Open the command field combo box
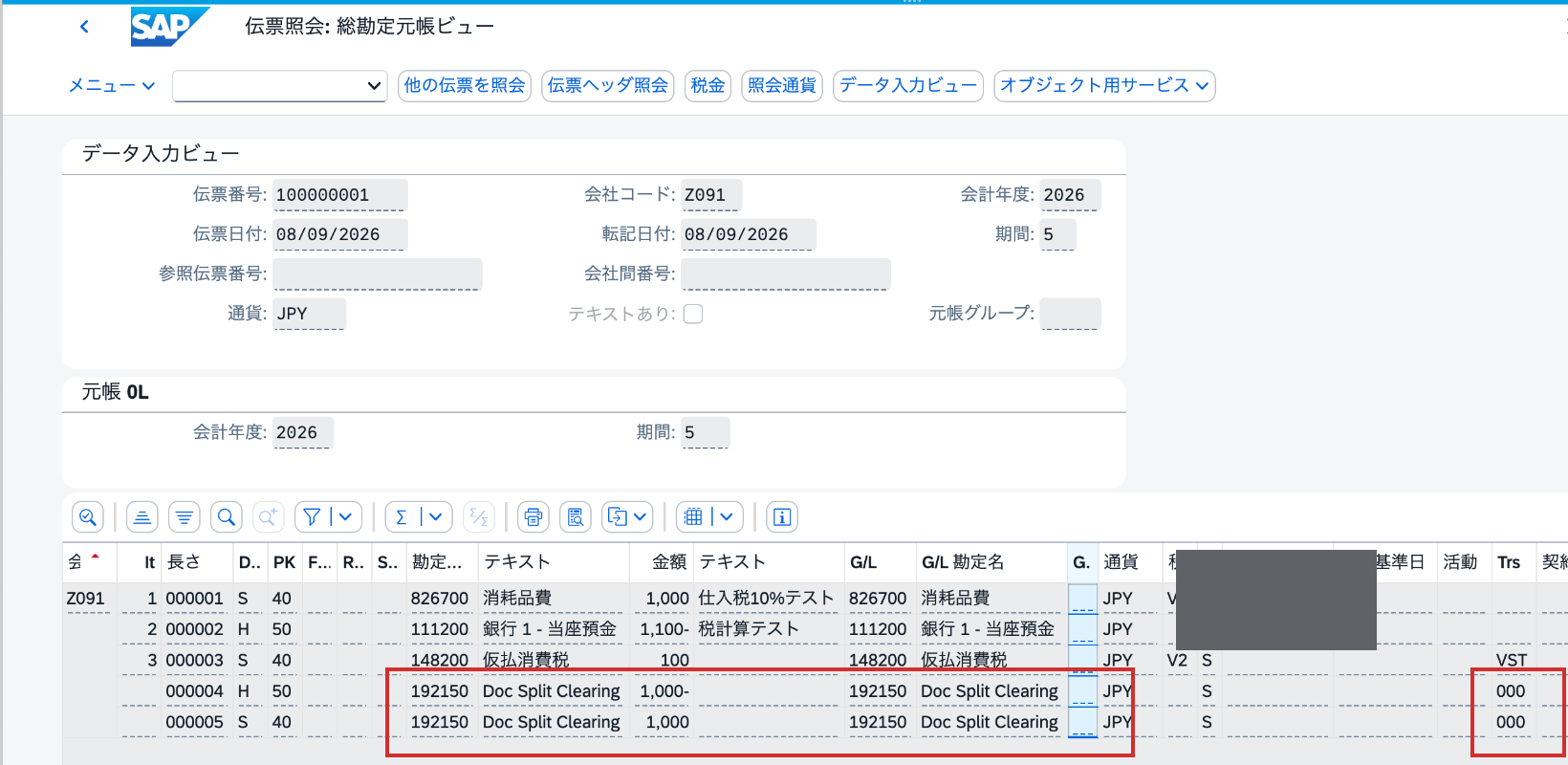The height and width of the screenshot is (765, 1568). 280,86
